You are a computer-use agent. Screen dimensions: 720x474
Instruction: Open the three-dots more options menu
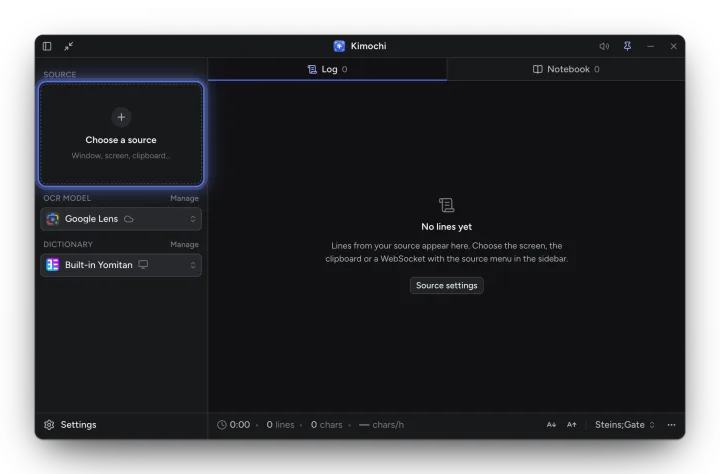coord(671,425)
